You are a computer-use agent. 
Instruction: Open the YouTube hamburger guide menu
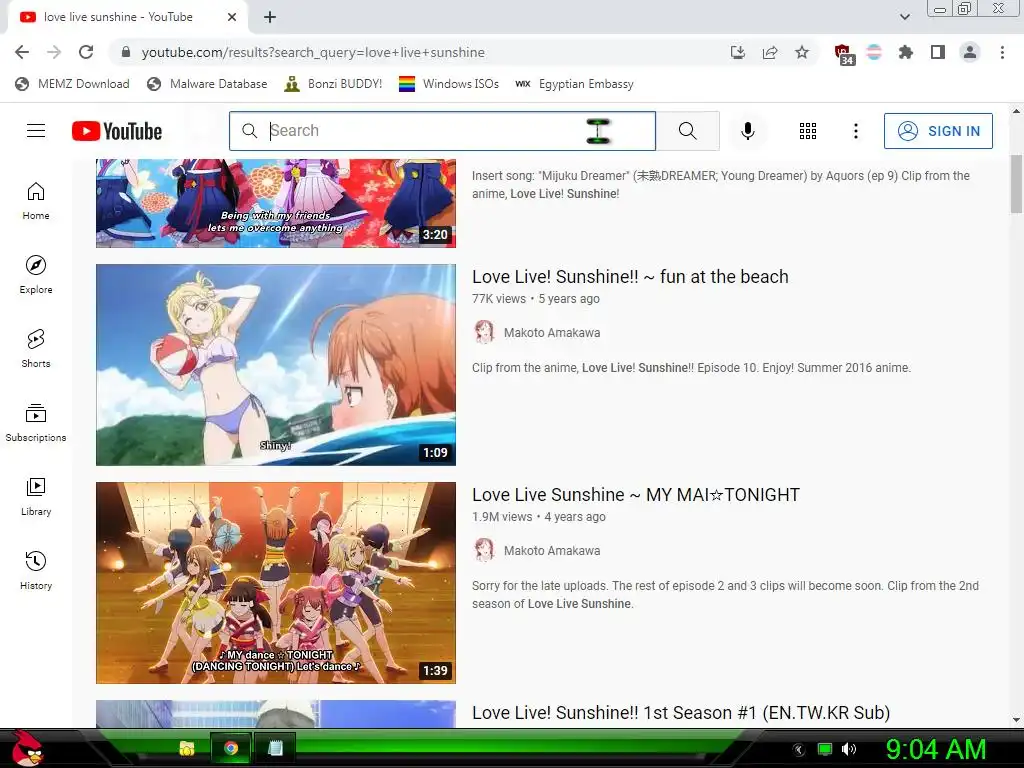36,131
